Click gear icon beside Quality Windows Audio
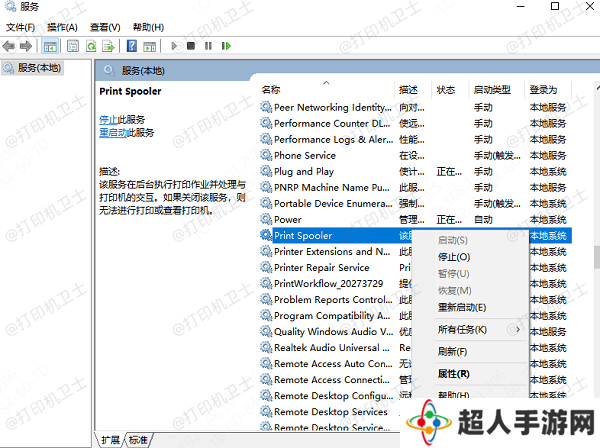Screen dimensions: 600x448 click(266, 331)
